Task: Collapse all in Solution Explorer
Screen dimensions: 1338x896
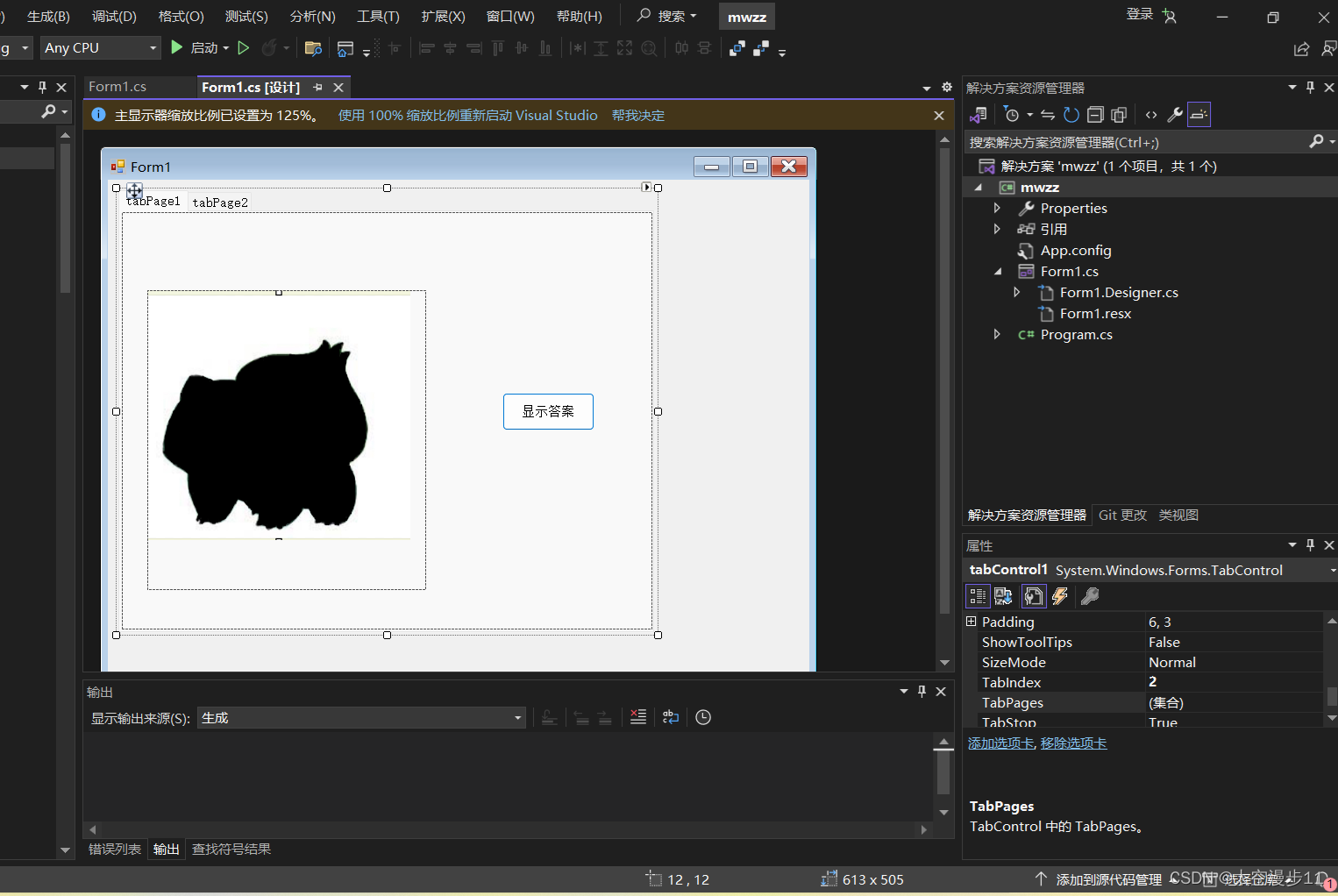Action: tap(1095, 114)
